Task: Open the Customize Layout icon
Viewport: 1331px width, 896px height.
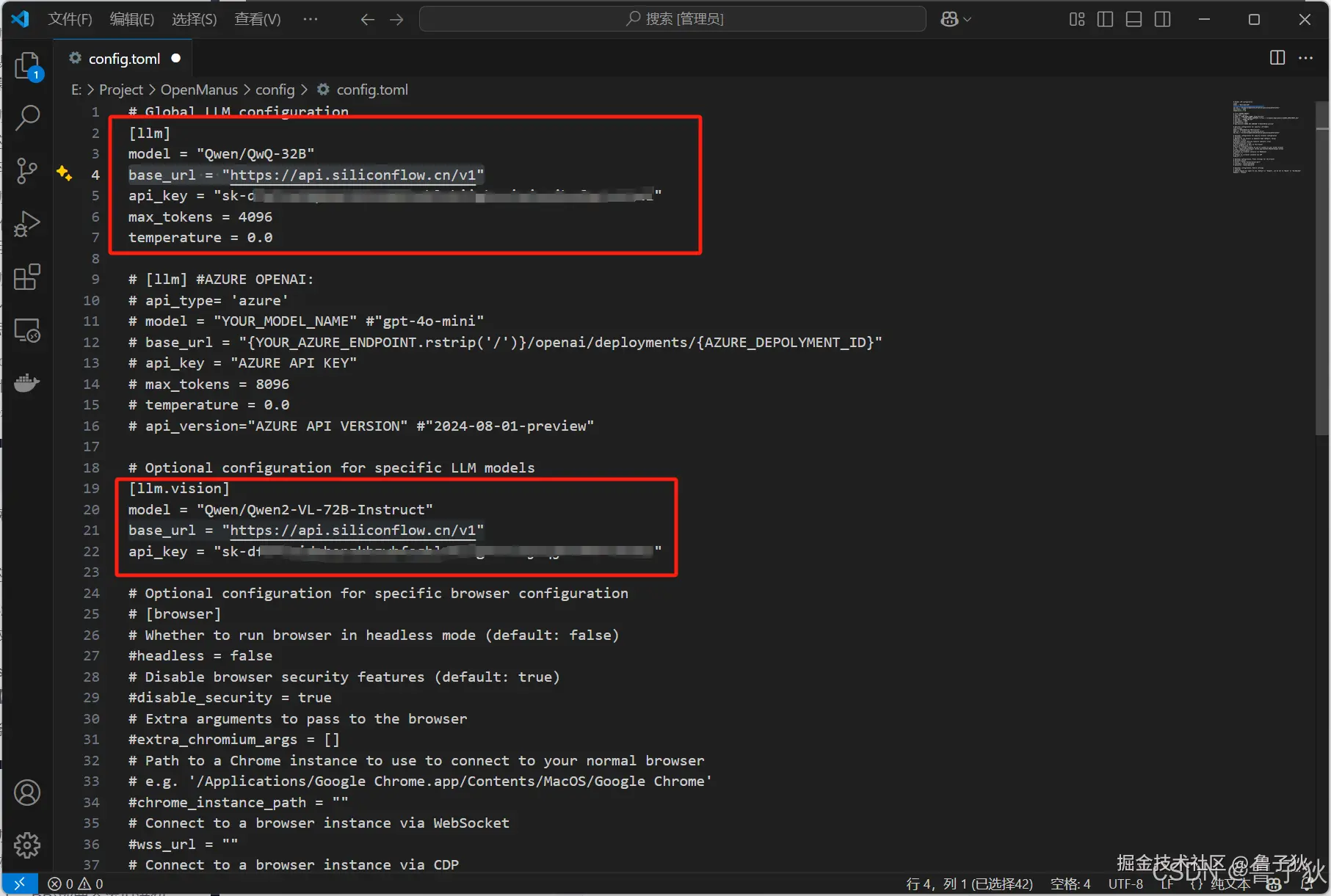Action: (x=1077, y=19)
